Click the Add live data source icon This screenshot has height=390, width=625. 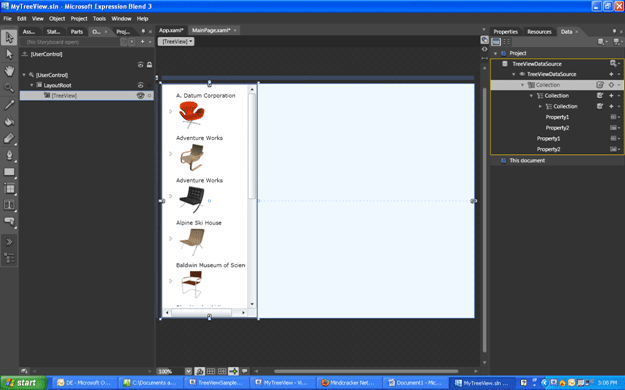[x=617, y=42]
